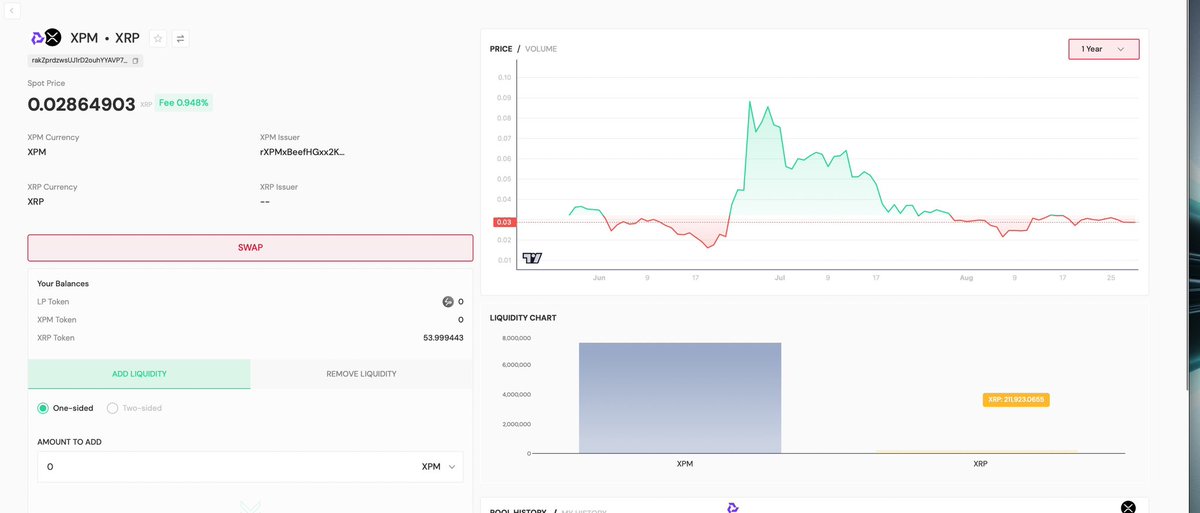1200x513 pixels.
Task: Click the XRP Token balance 53.999443
Action: pyautogui.click(x=443, y=338)
